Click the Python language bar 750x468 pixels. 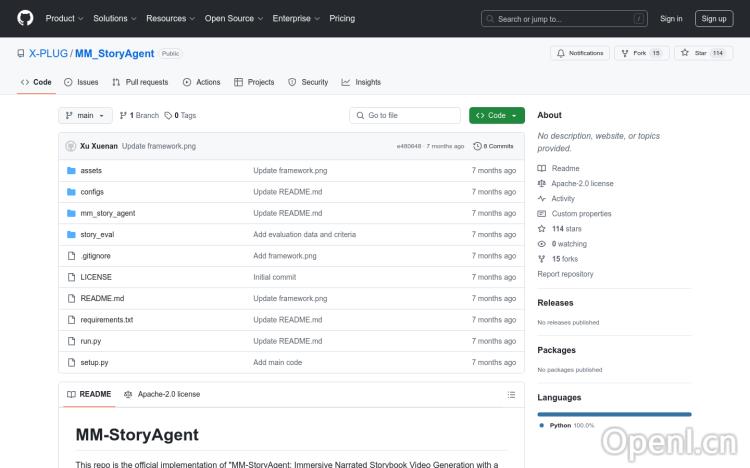(614, 414)
